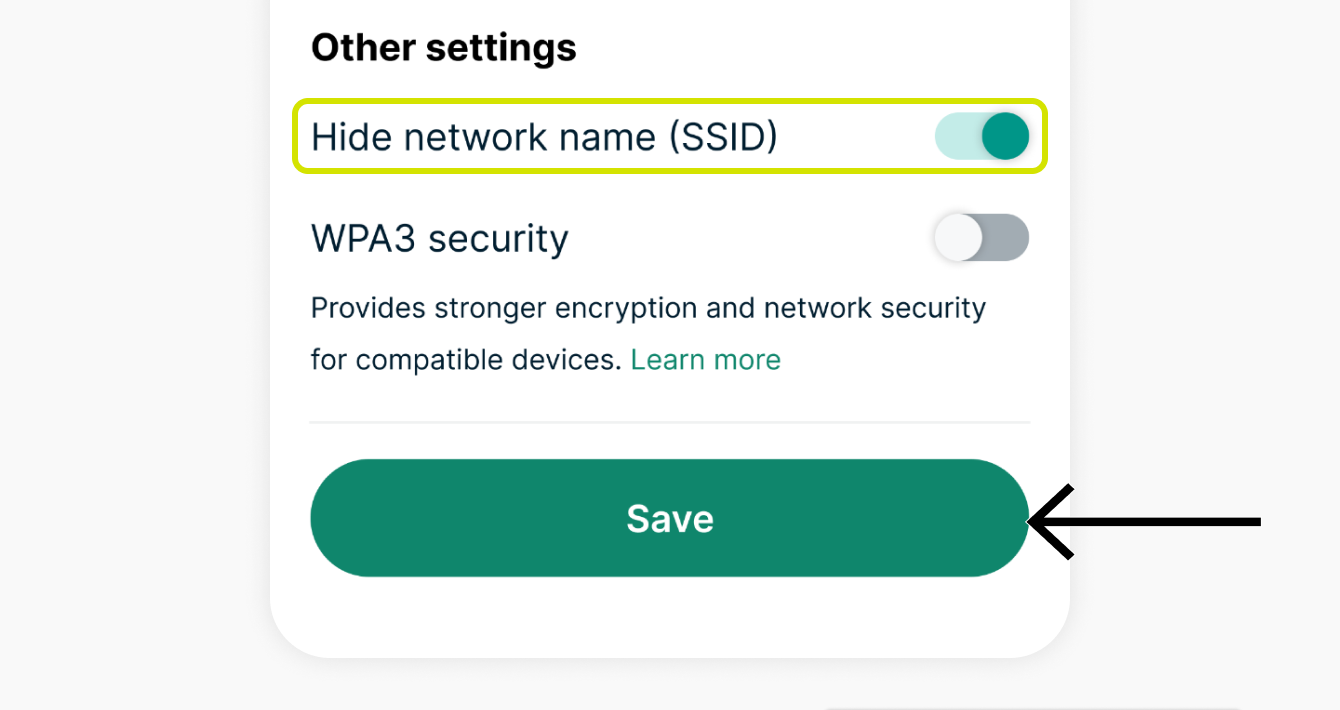Viewport: 1340px width, 710px height.
Task: Enable the WPA3 security switch
Action: point(981,238)
